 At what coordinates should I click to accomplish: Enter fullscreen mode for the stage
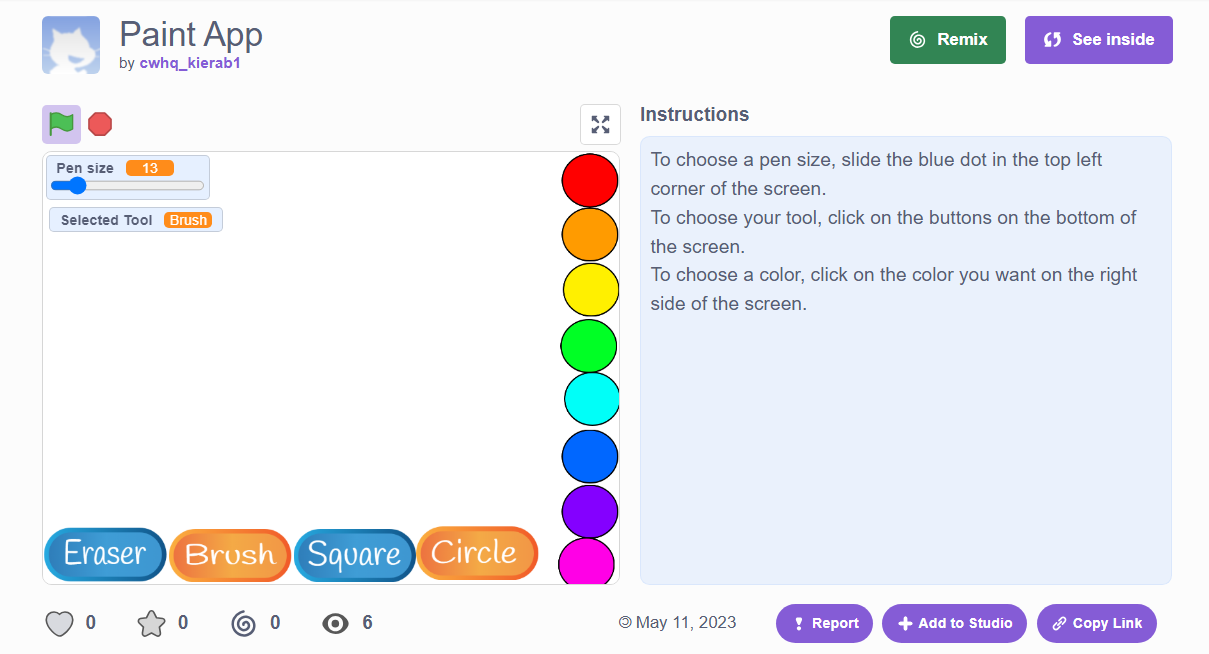pos(600,124)
